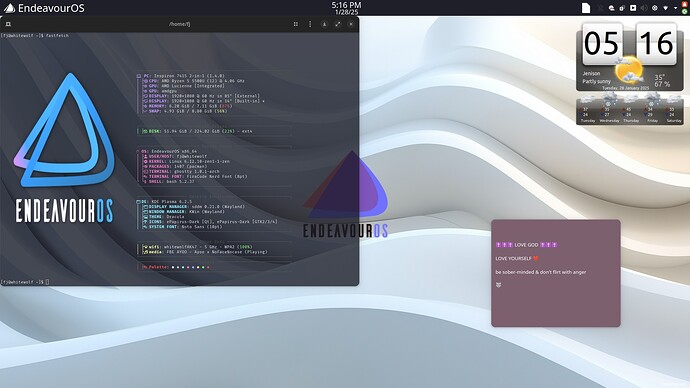Click the terminal new-tab icon in header
The width and height of the screenshot is (690, 388).
[8, 24]
